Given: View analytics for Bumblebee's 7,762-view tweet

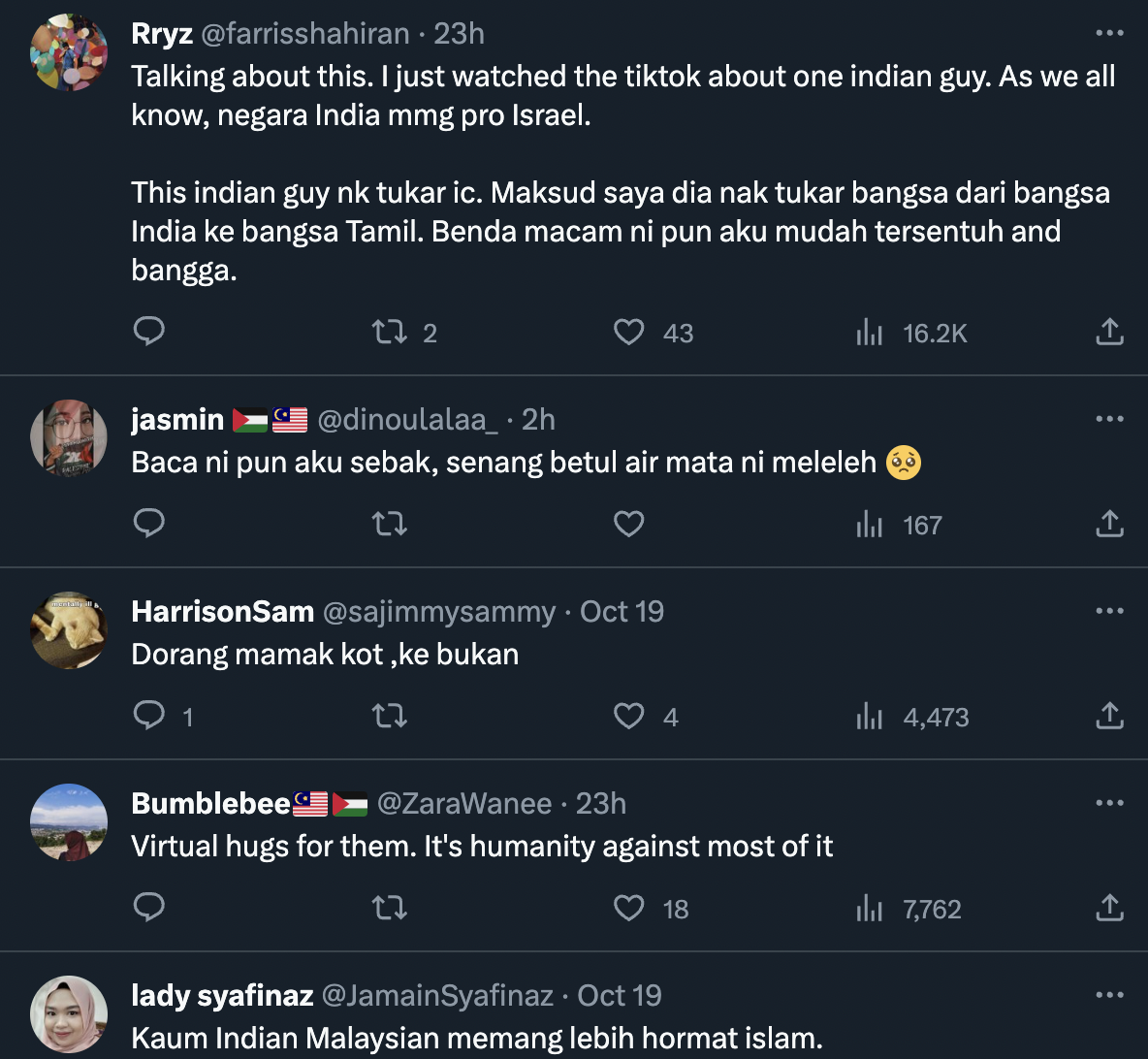Looking at the screenshot, I should coord(870,909).
